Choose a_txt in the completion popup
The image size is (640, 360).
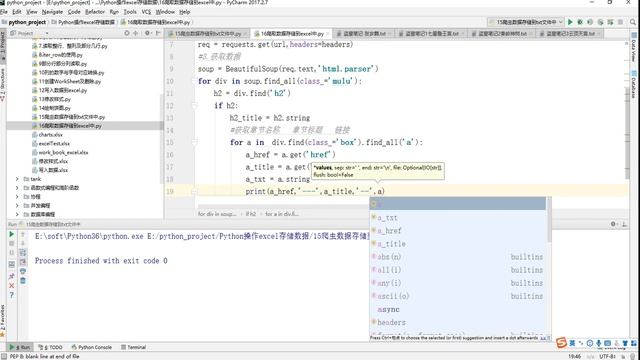(458, 218)
